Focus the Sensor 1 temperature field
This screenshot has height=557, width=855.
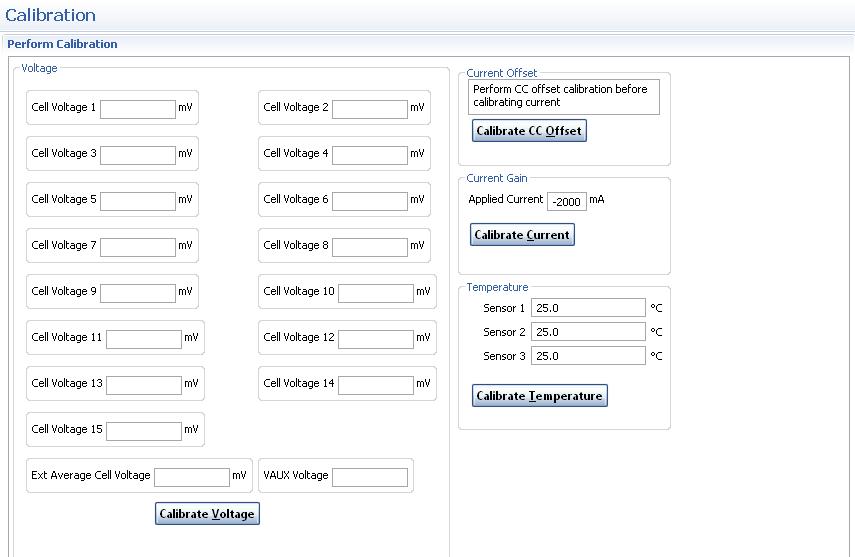point(588,308)
